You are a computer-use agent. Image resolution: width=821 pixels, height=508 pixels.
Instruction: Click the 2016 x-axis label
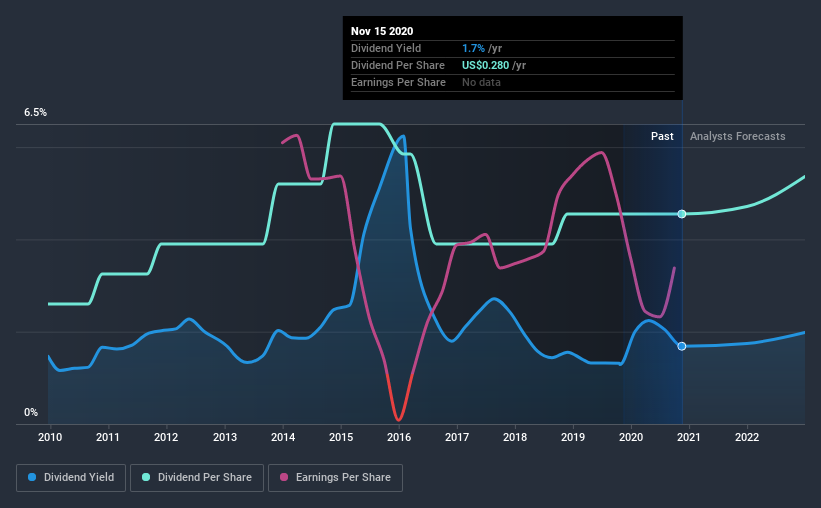[399, 437]
